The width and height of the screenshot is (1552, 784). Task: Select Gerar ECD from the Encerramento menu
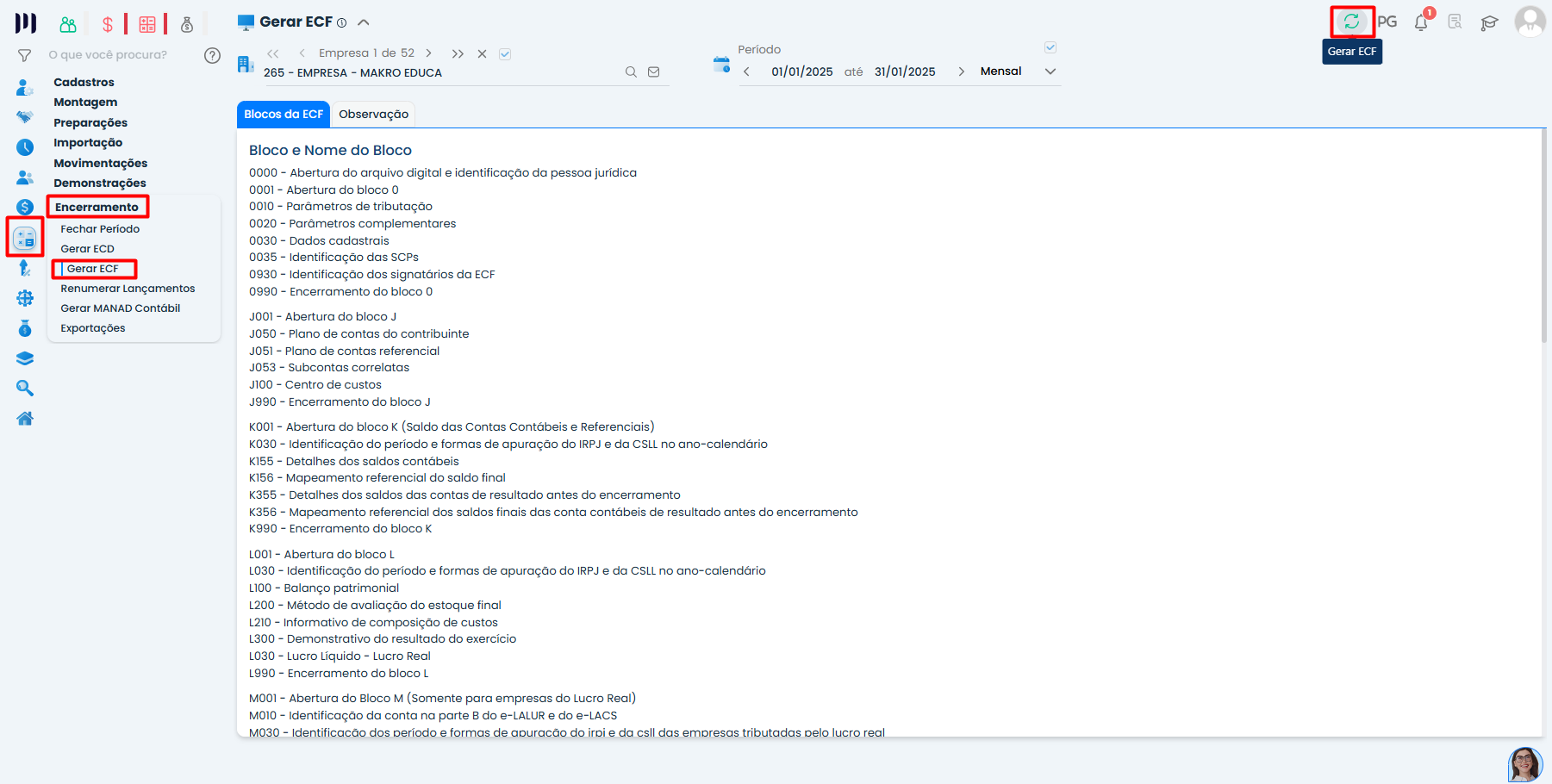(87, 248)
